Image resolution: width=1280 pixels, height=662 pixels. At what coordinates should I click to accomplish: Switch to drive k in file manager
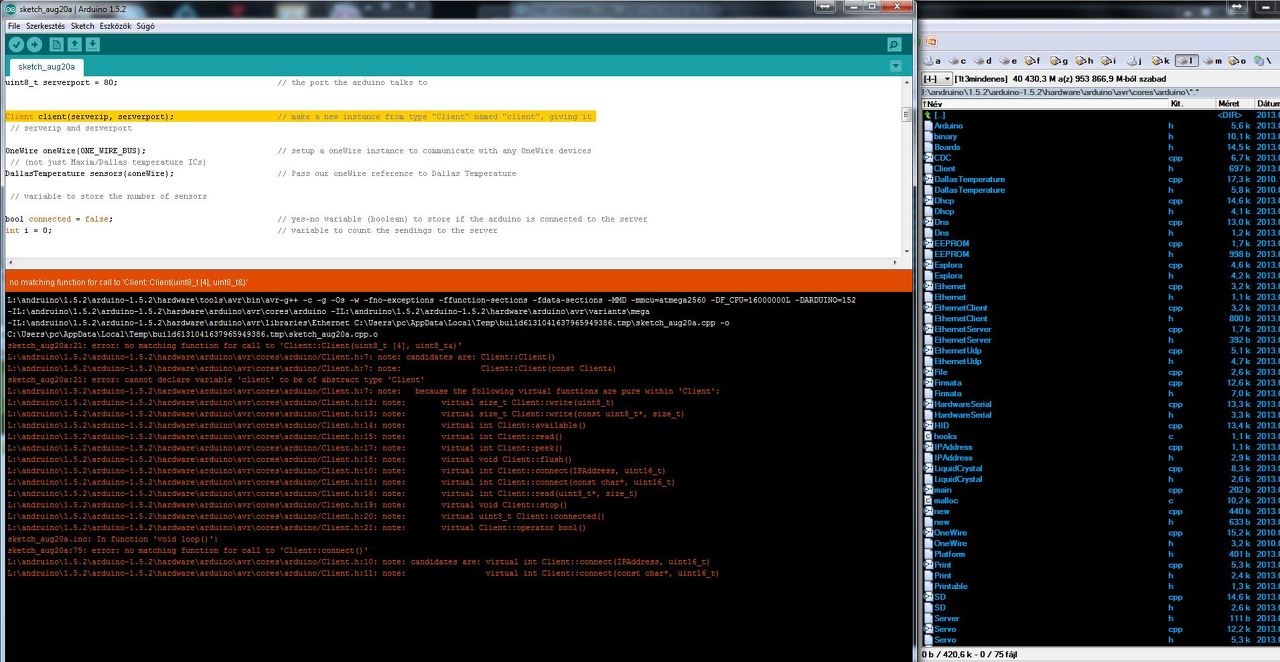point(1161,61)
